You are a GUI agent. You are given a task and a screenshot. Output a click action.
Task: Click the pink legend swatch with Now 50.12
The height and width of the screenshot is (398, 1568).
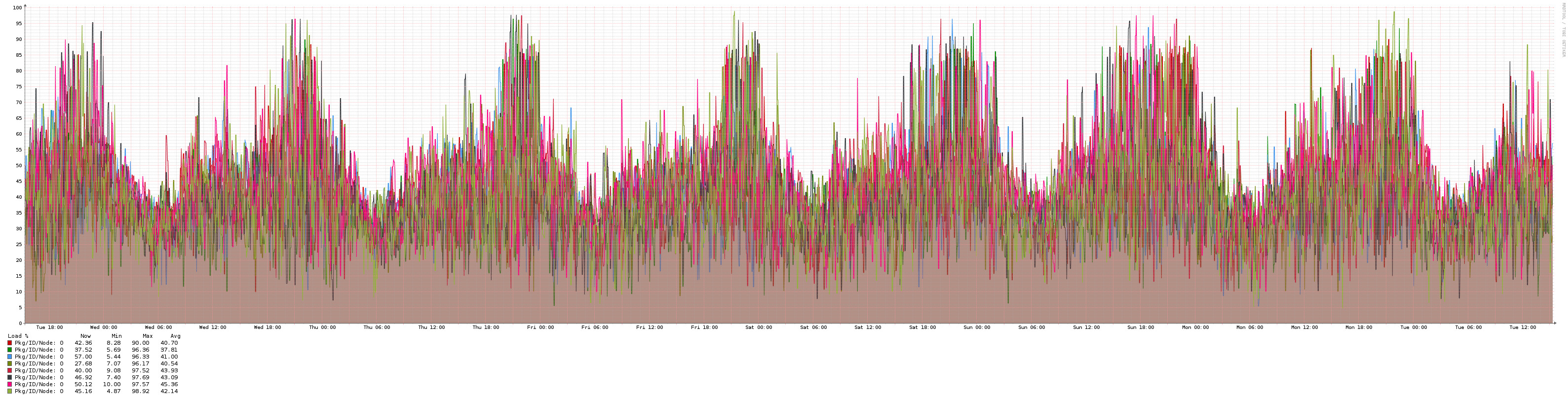[10, 385]
